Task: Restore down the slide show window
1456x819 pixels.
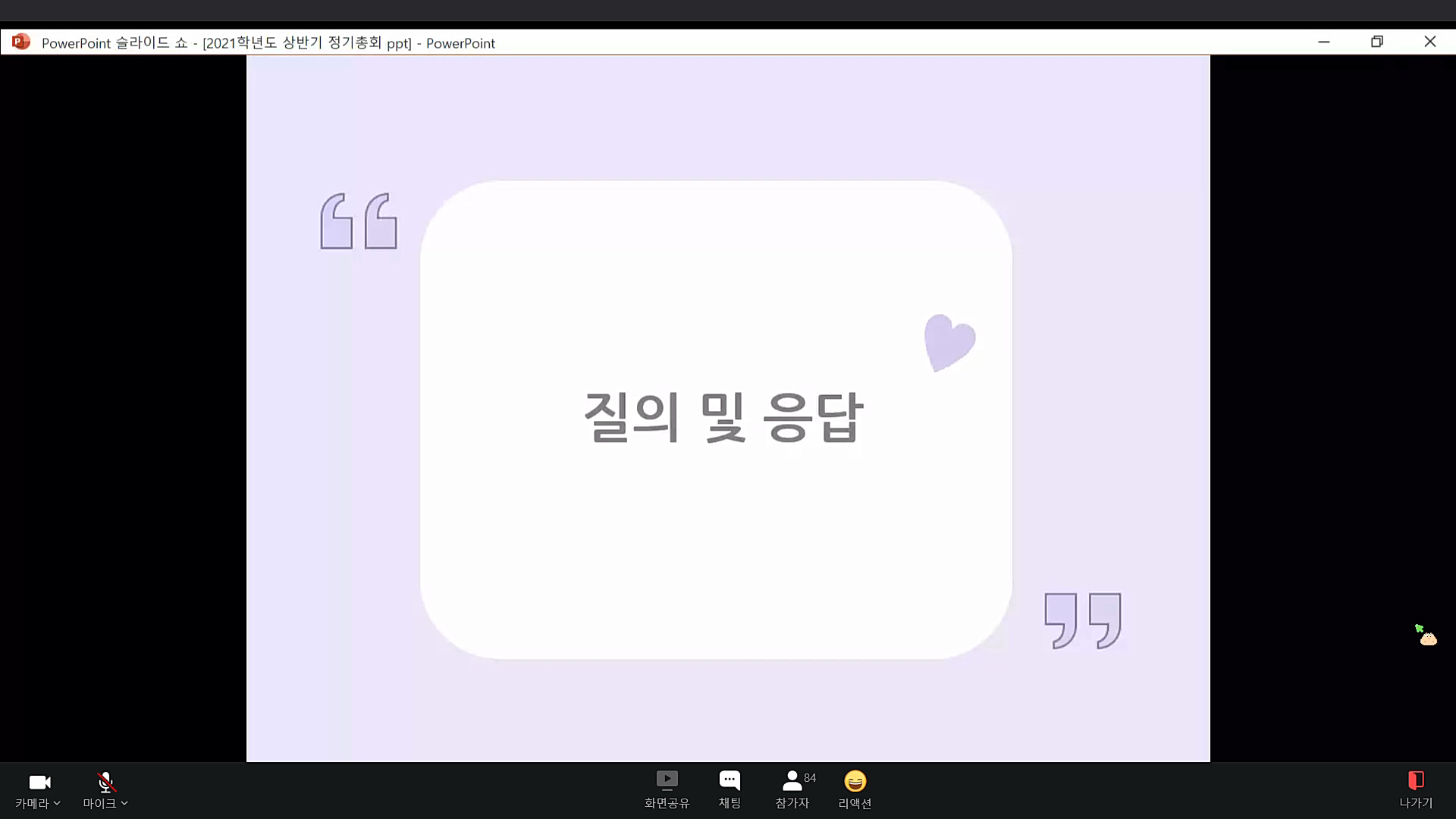Action: click(1377, 42)
